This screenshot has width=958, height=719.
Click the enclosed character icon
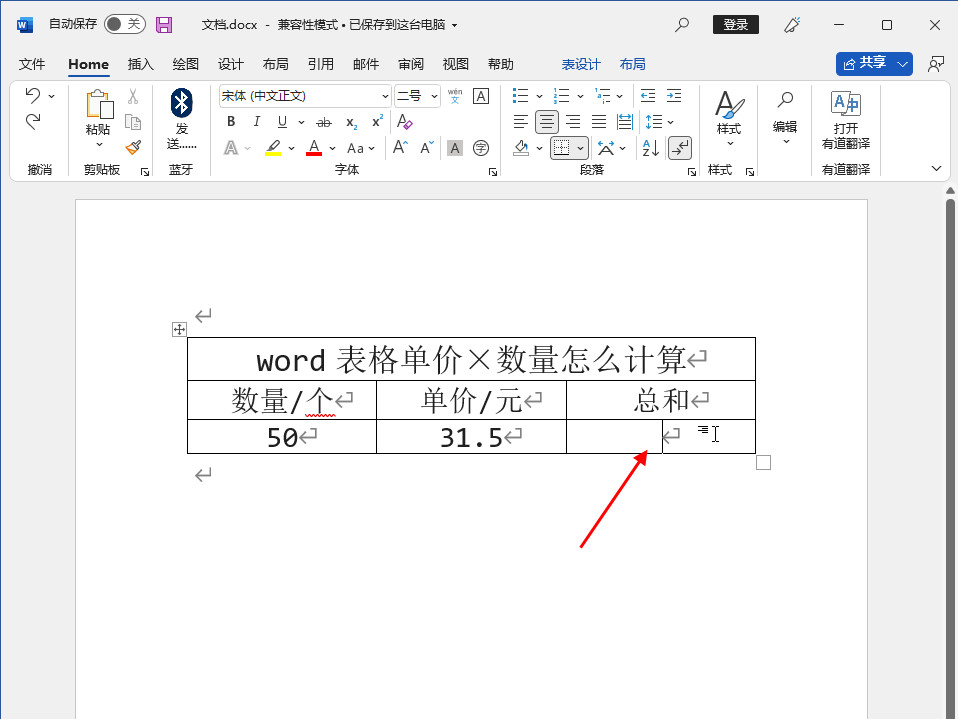click(x=481, y=148)
